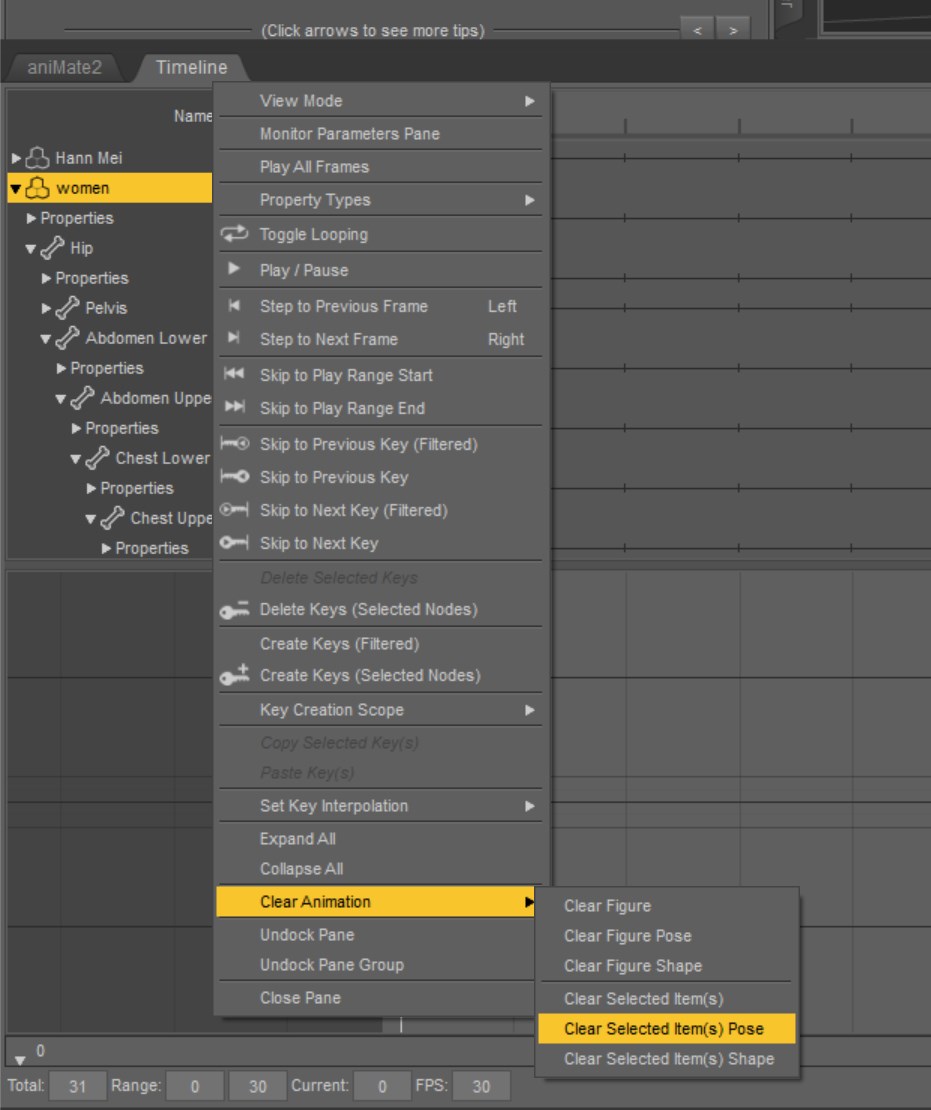Click the FPS value field
The image size is (931, 1110).
(481, 1086)
